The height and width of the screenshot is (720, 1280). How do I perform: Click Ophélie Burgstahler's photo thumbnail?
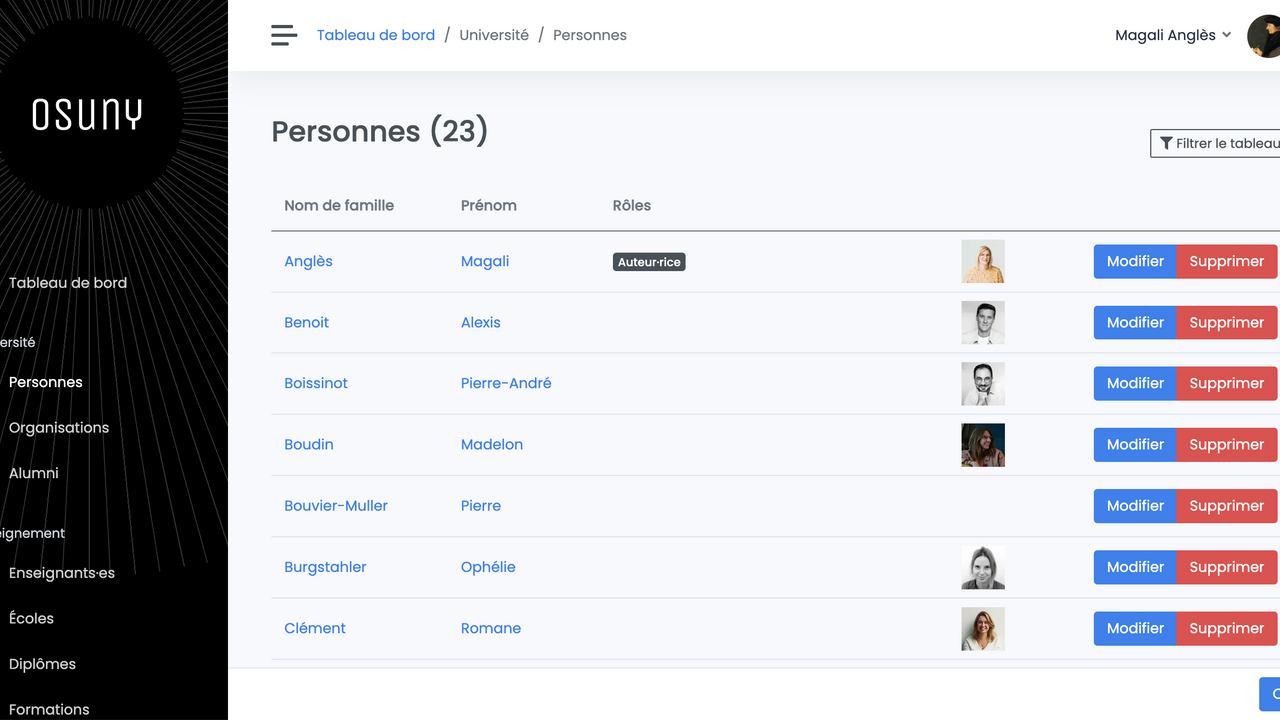[983, 567]
